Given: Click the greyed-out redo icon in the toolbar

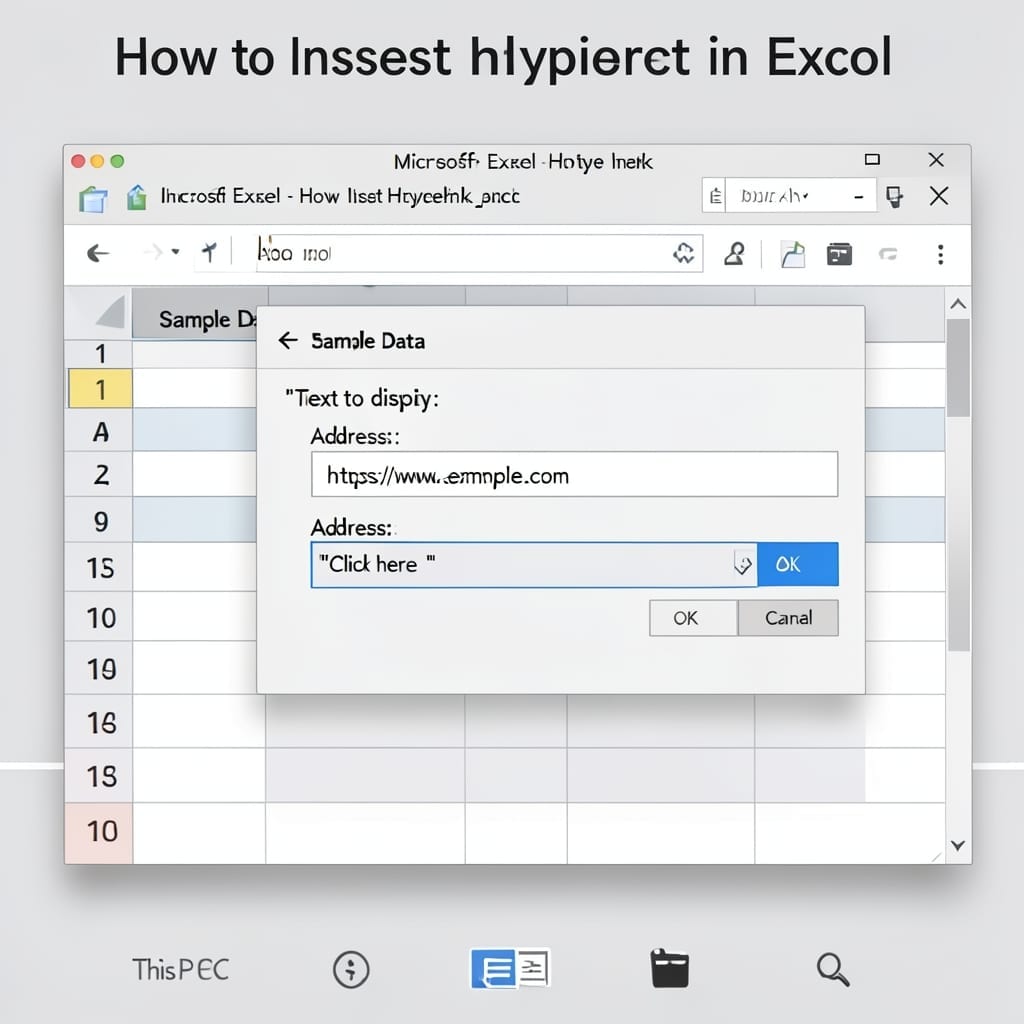Looking at the screenshot, I should (x=888, y=254).
